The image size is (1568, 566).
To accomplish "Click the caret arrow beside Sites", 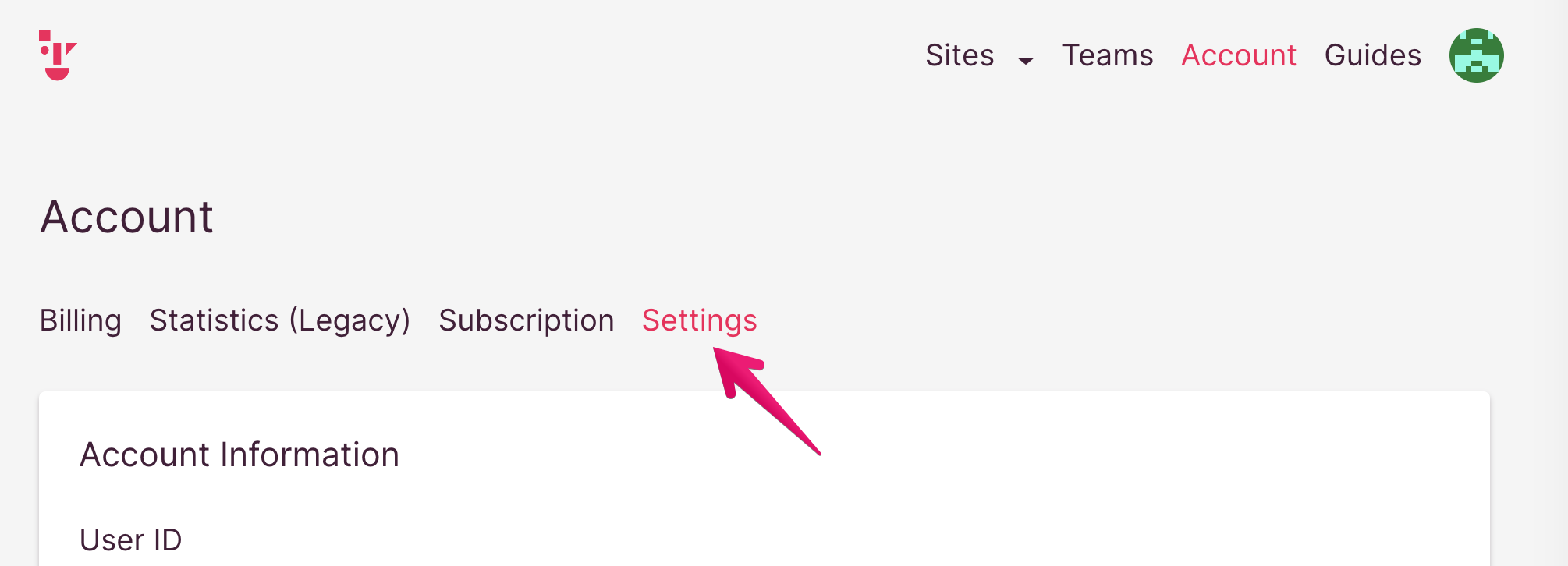I will tap(1026, 60).
